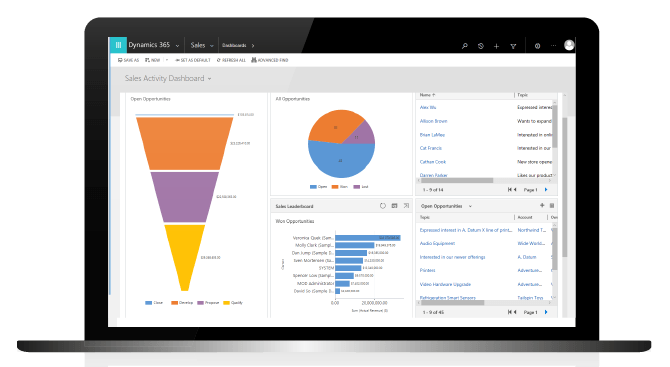Open recent items history icon in top bar
670x367 pixels.
tap(481, 46)
